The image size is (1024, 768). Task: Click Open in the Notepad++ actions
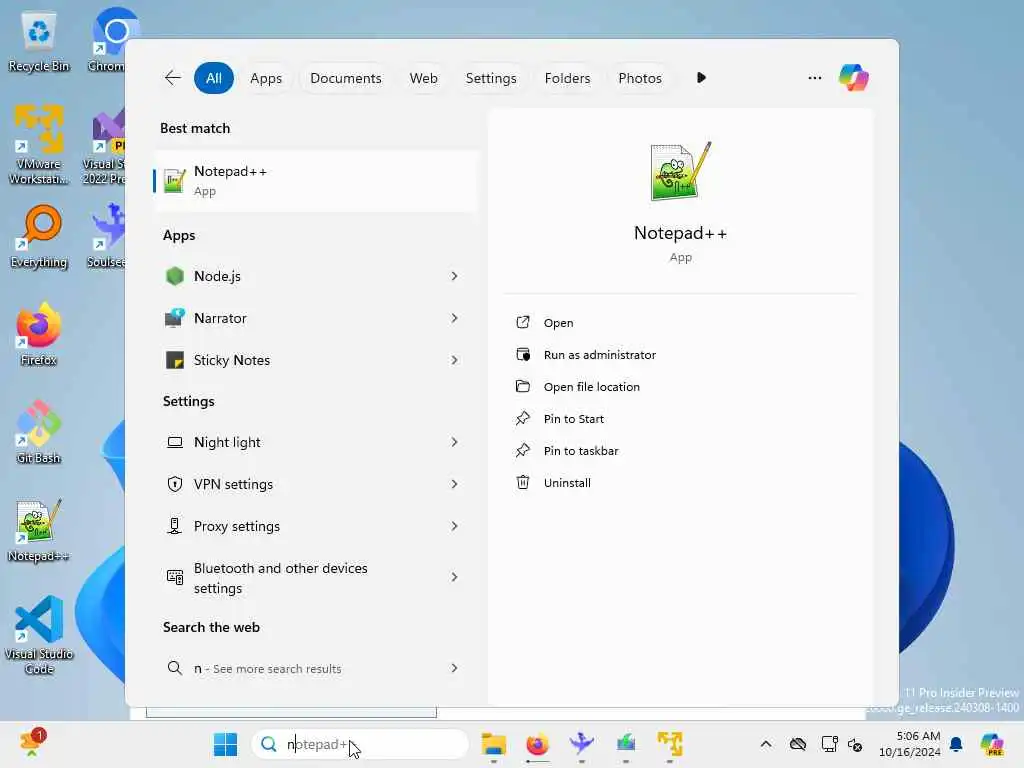(558, 323)
